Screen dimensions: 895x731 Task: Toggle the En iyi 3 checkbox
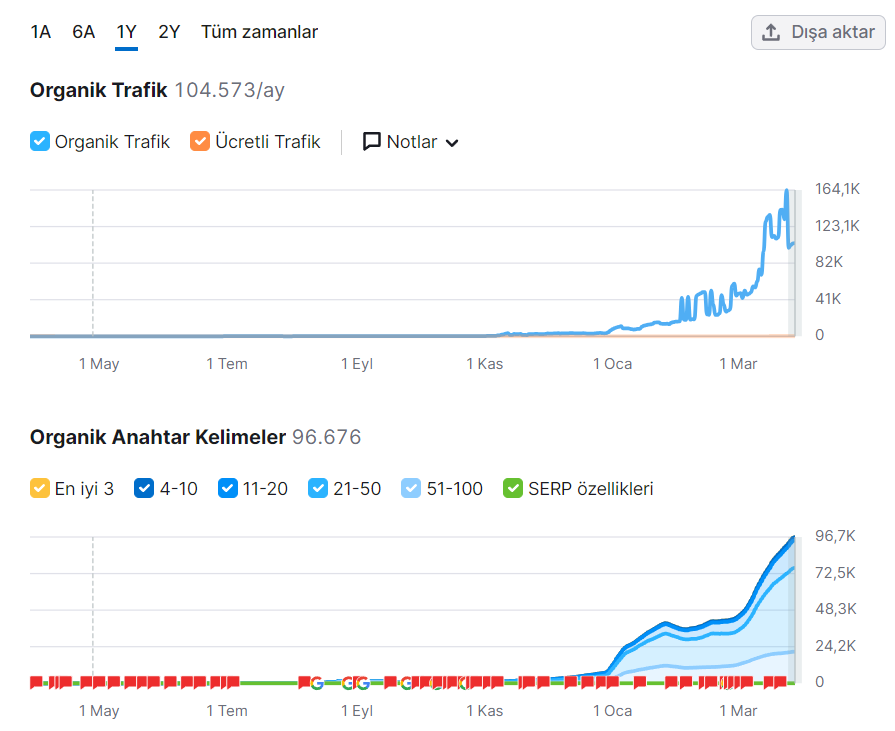coord(40,488)
